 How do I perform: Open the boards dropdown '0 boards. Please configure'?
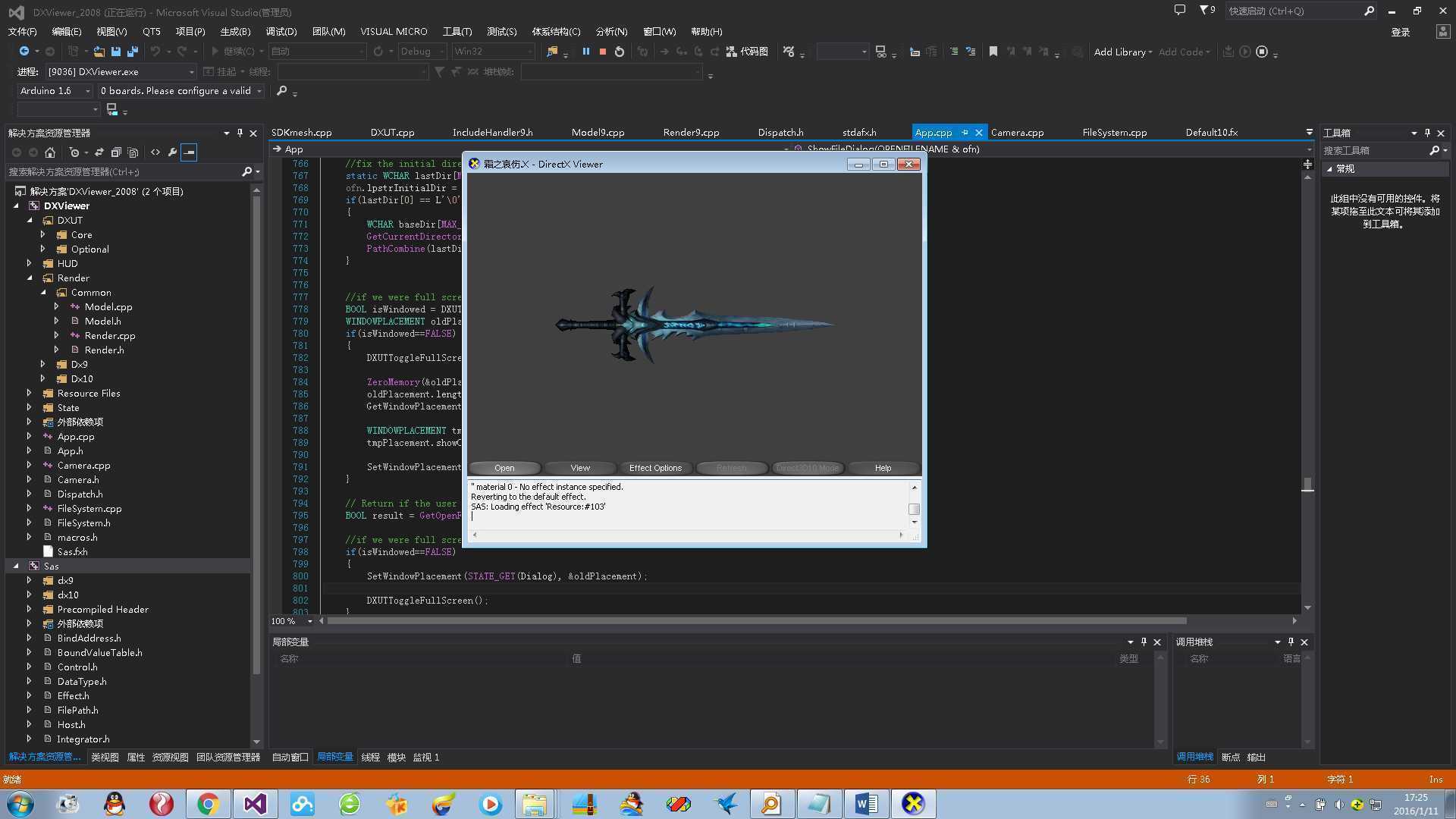(180, 91)
